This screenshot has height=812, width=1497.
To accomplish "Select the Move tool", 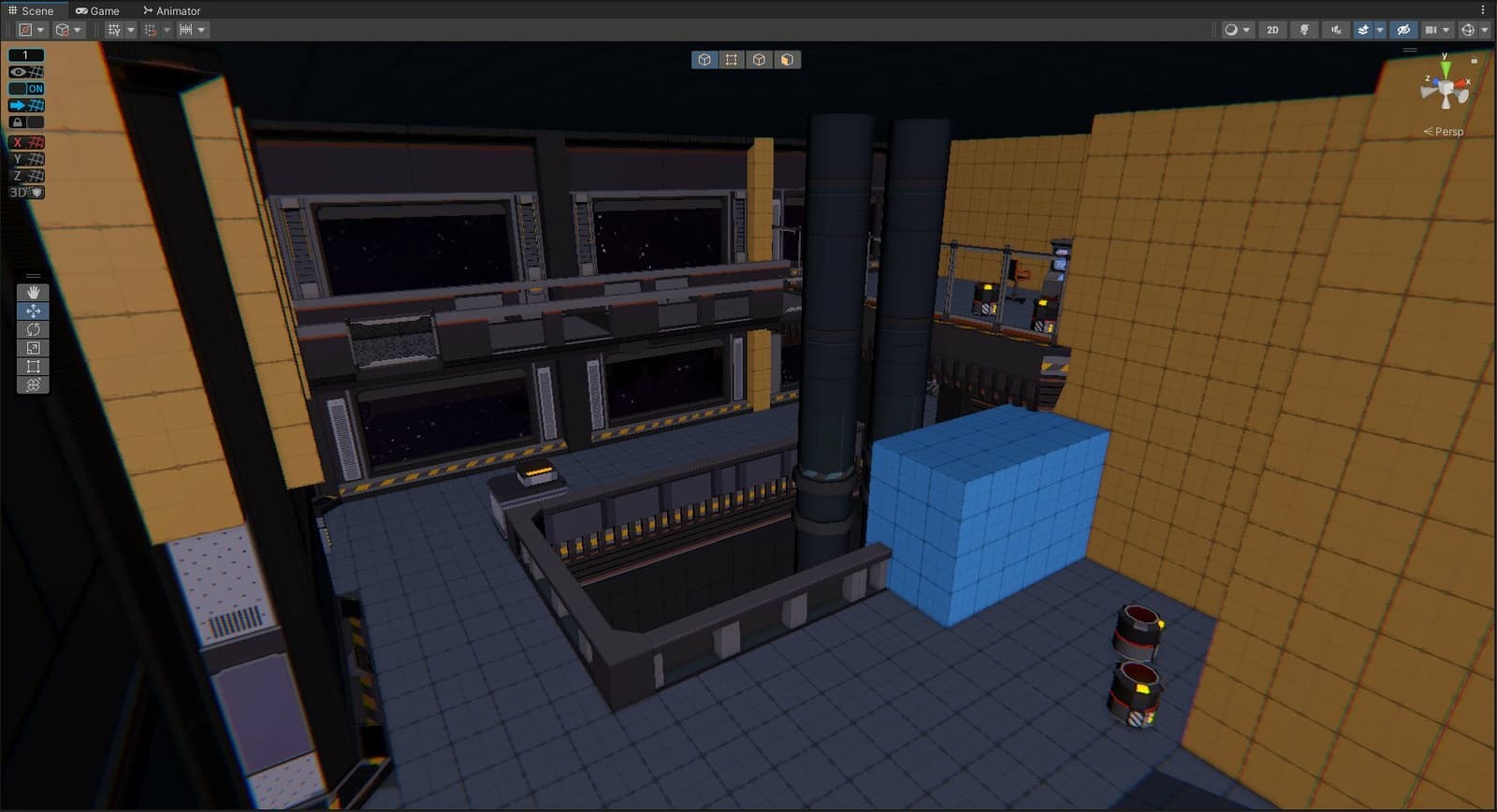I will [33, 311].
